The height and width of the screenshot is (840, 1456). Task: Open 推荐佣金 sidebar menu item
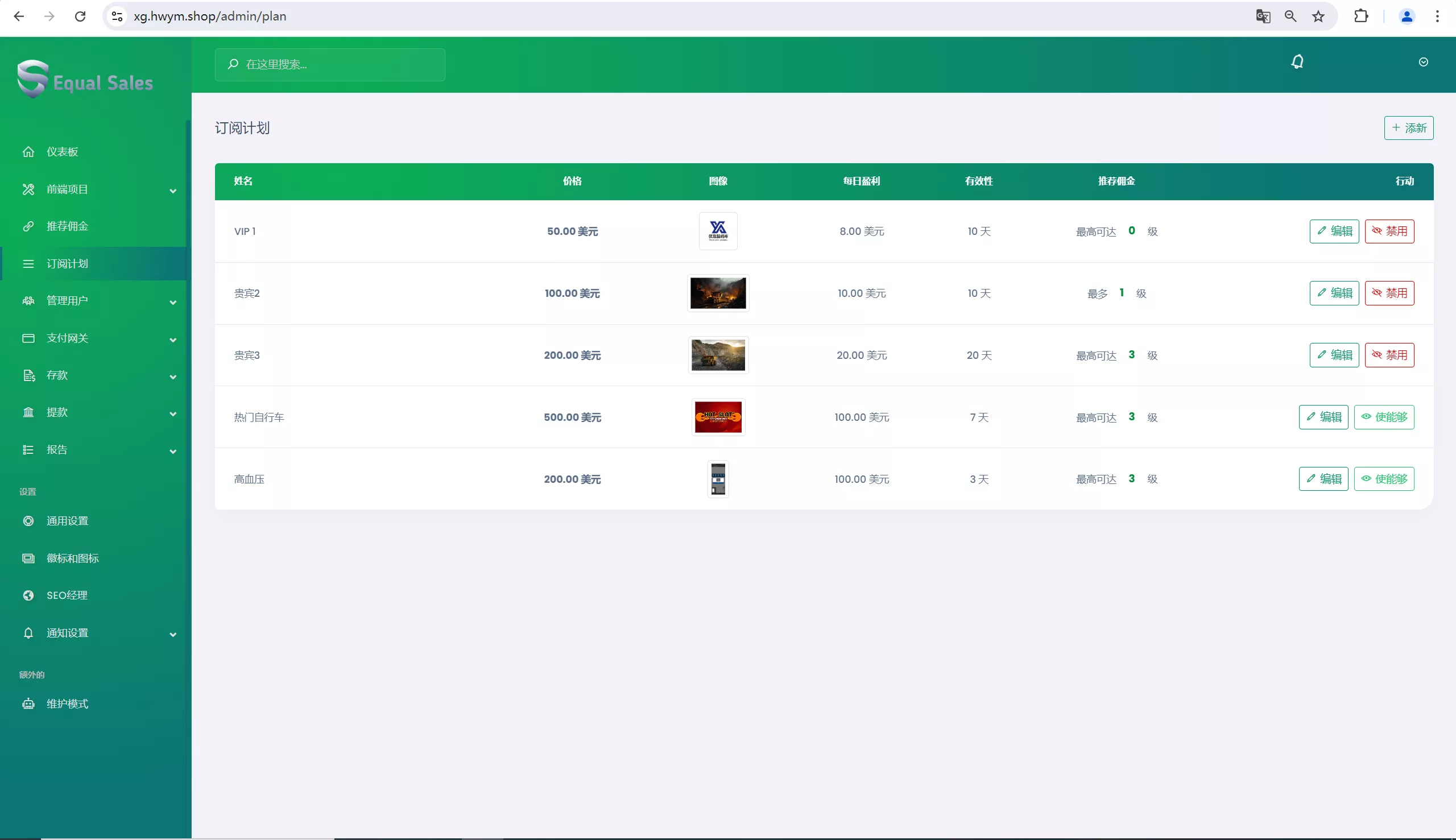point(67,226)
